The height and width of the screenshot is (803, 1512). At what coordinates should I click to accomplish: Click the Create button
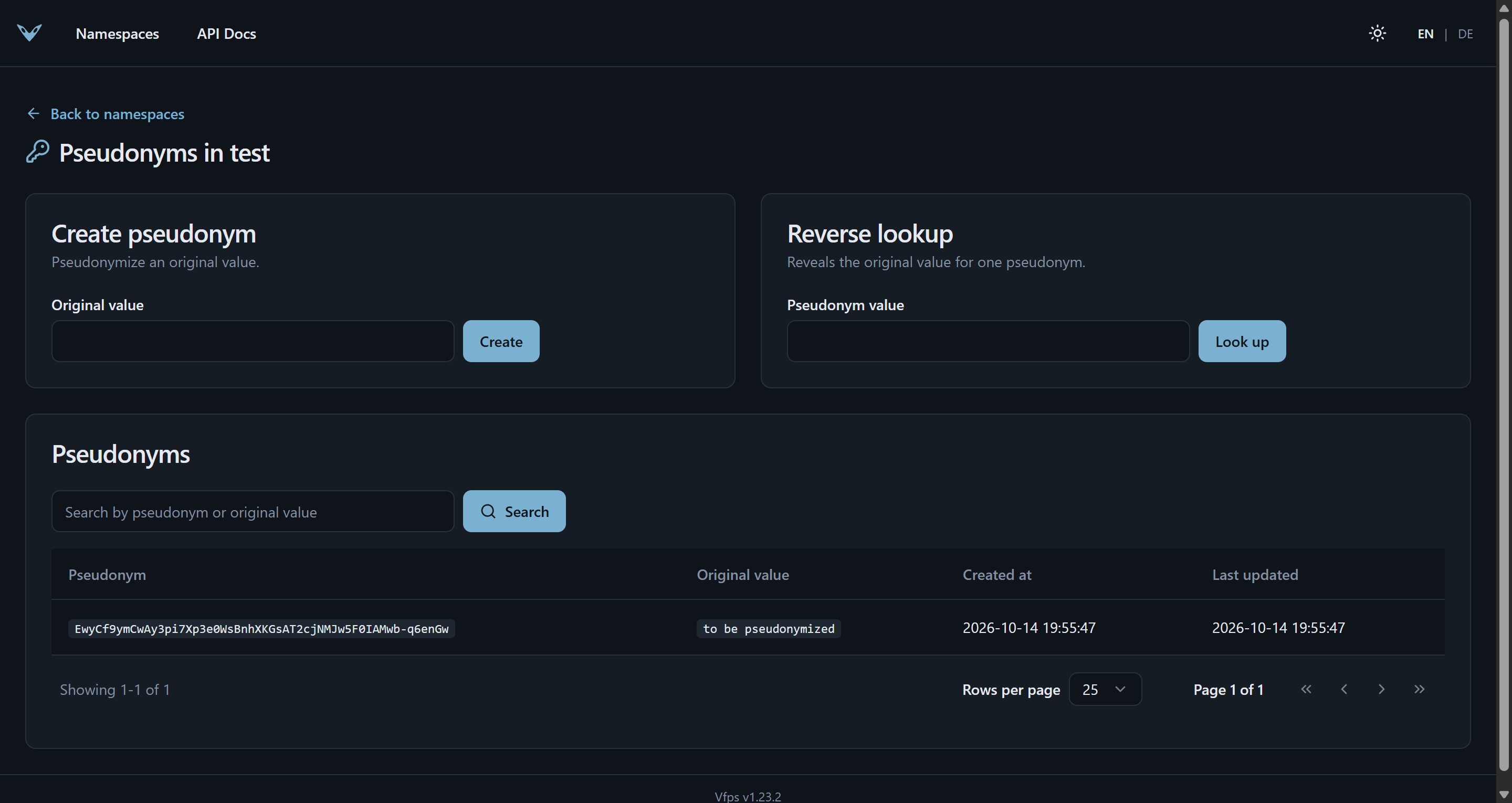click(501, 341)
